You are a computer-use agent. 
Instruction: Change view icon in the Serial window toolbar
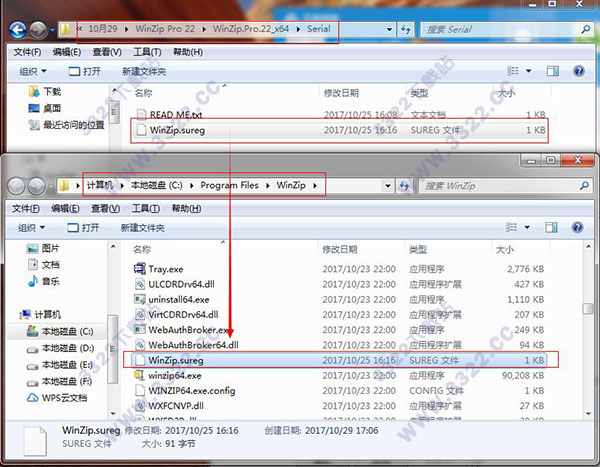pyautogui.click(x=512, y=71)
